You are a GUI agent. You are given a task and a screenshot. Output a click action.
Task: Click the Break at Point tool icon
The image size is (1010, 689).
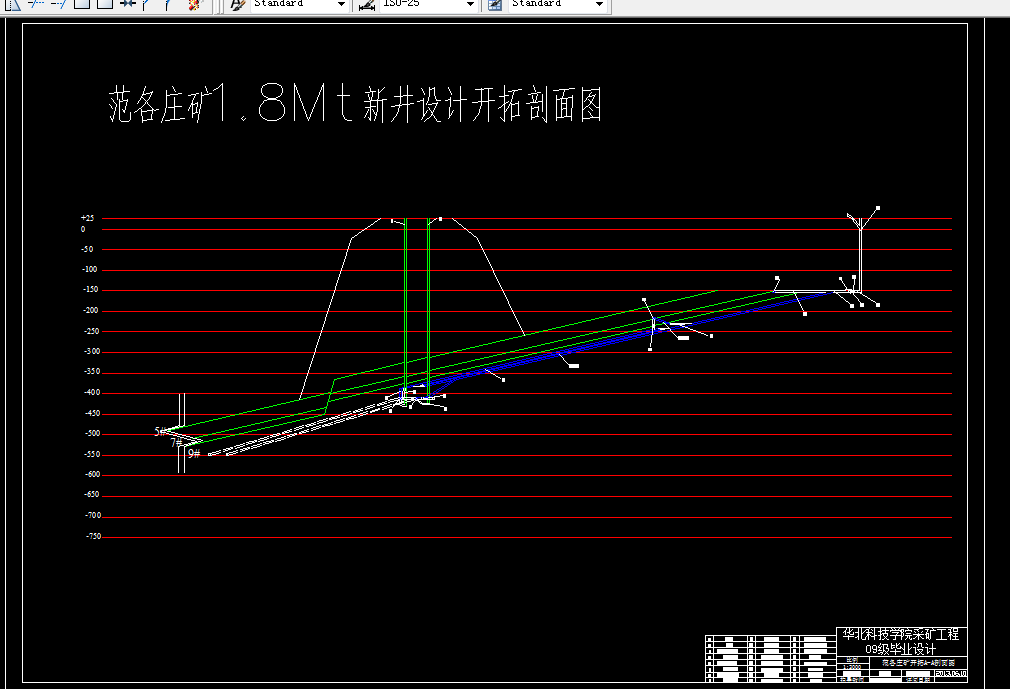[x=82, y=3]
